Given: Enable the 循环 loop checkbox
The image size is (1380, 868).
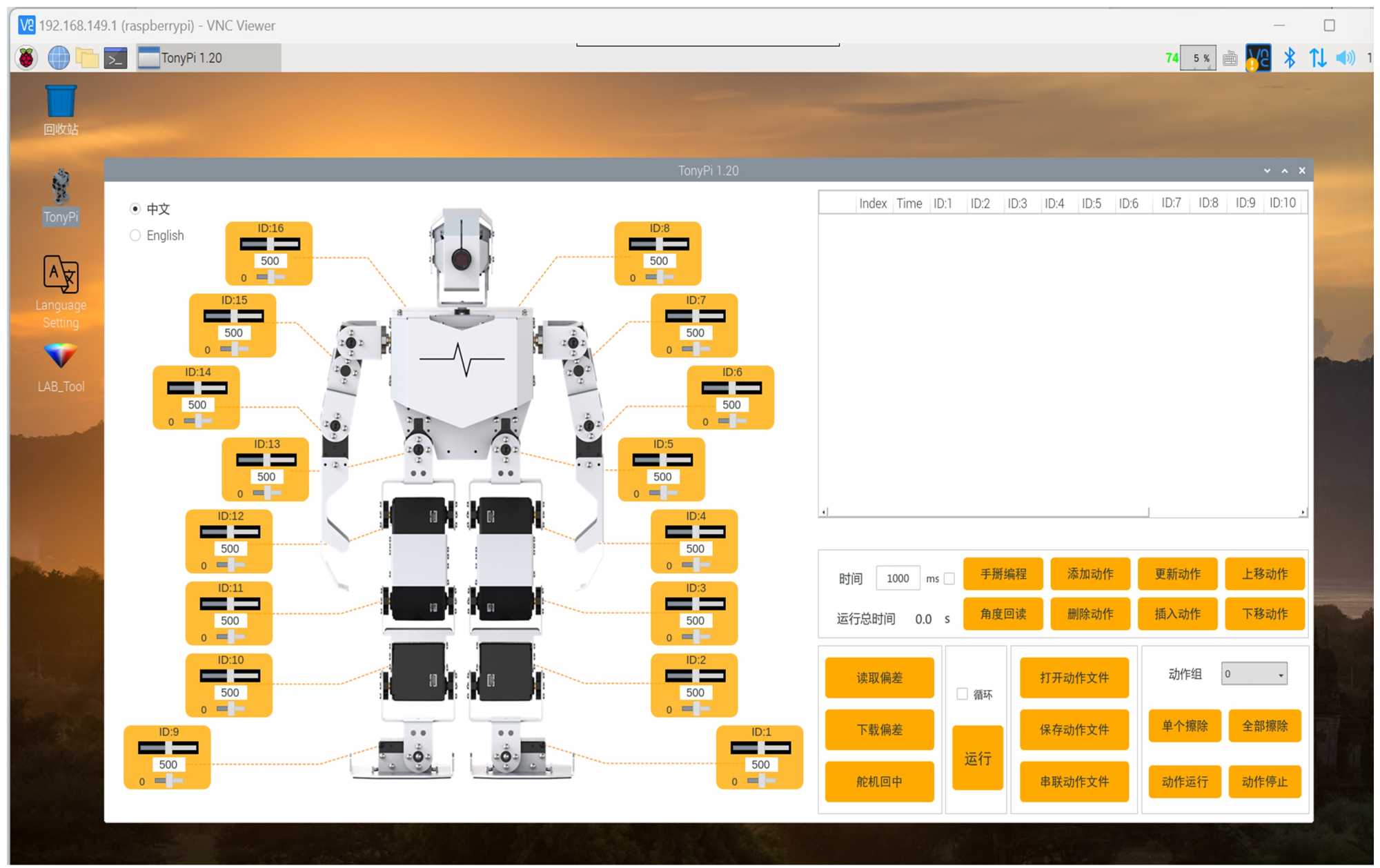Looking at the screenshot, I should click(x=962, y=694).
